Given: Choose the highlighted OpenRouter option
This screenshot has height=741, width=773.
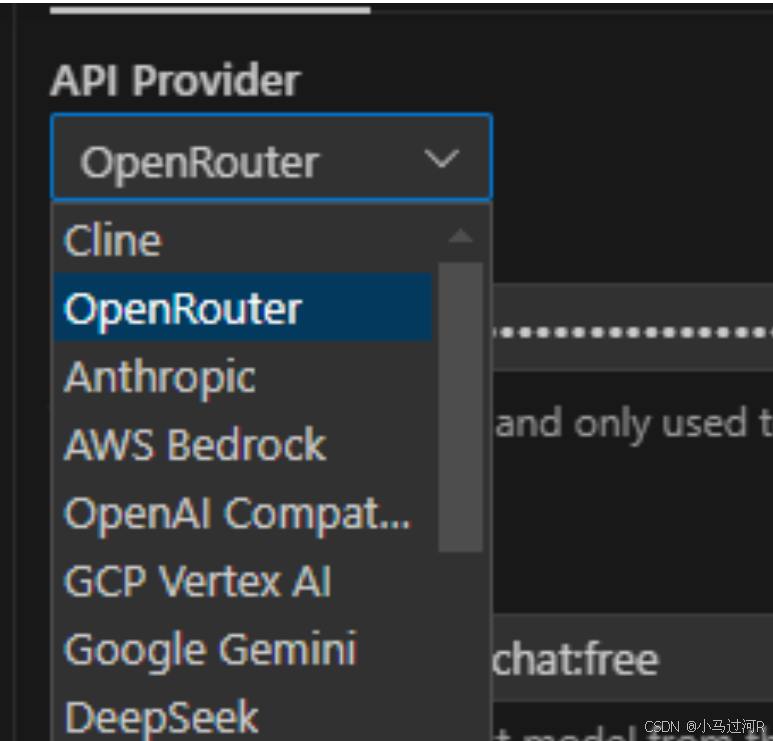Looking at the screenshot, I should click(243, 307).
